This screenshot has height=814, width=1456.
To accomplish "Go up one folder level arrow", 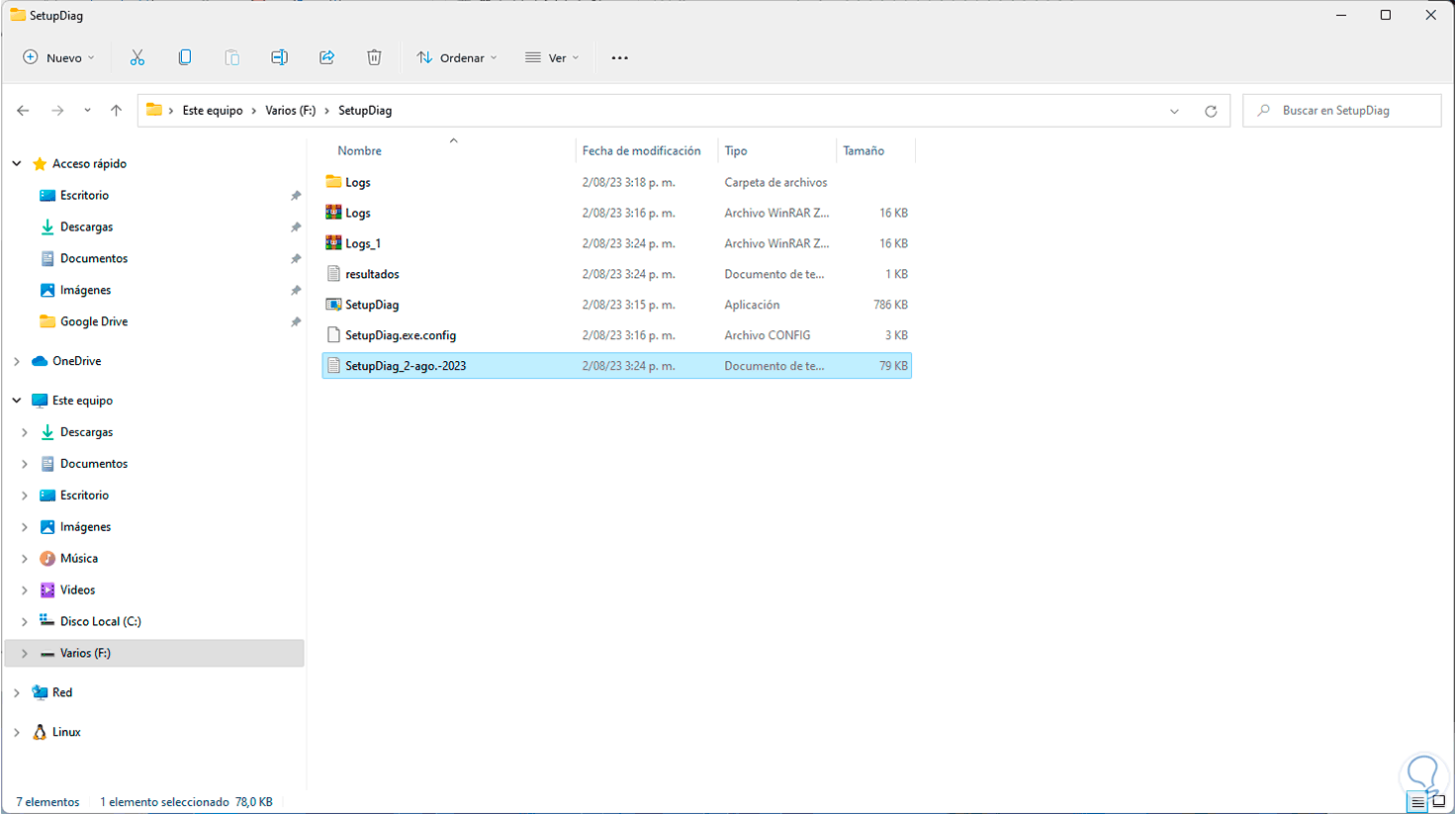I will coord(117,111).
